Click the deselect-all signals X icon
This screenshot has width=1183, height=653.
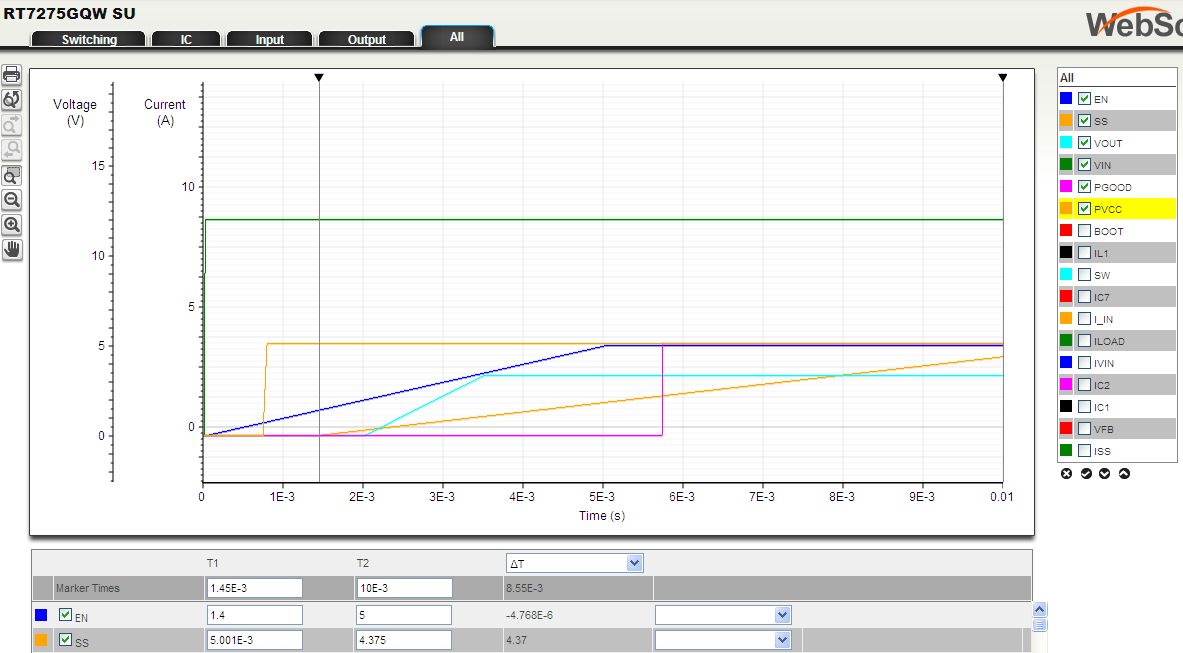[1066, 473]
